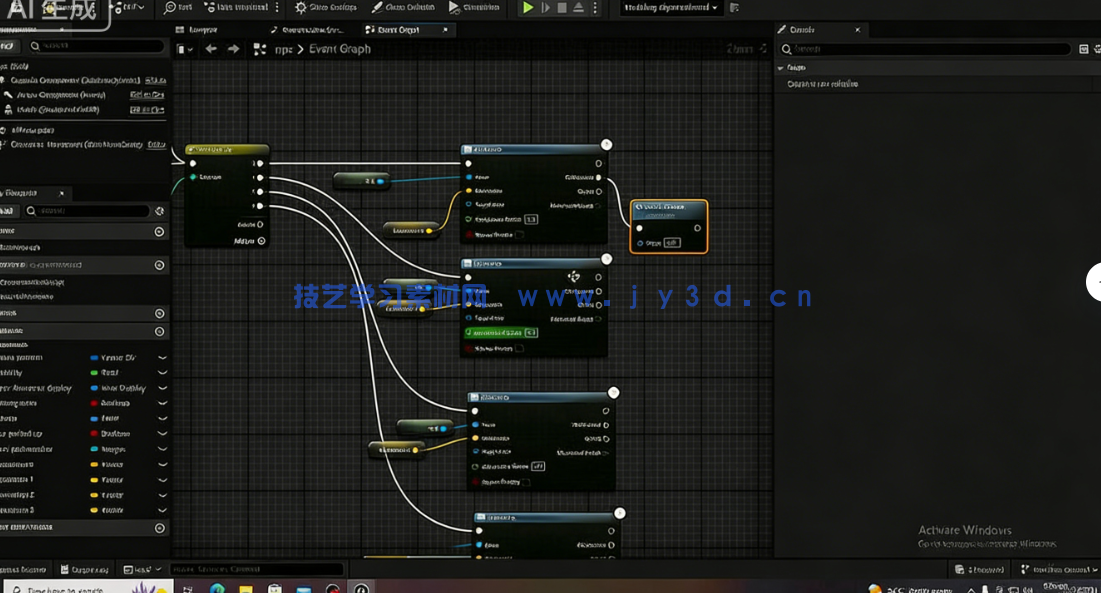Click the plus button on Variables section
This screenshot has height=593, width=1101.
tap(159, 331)
